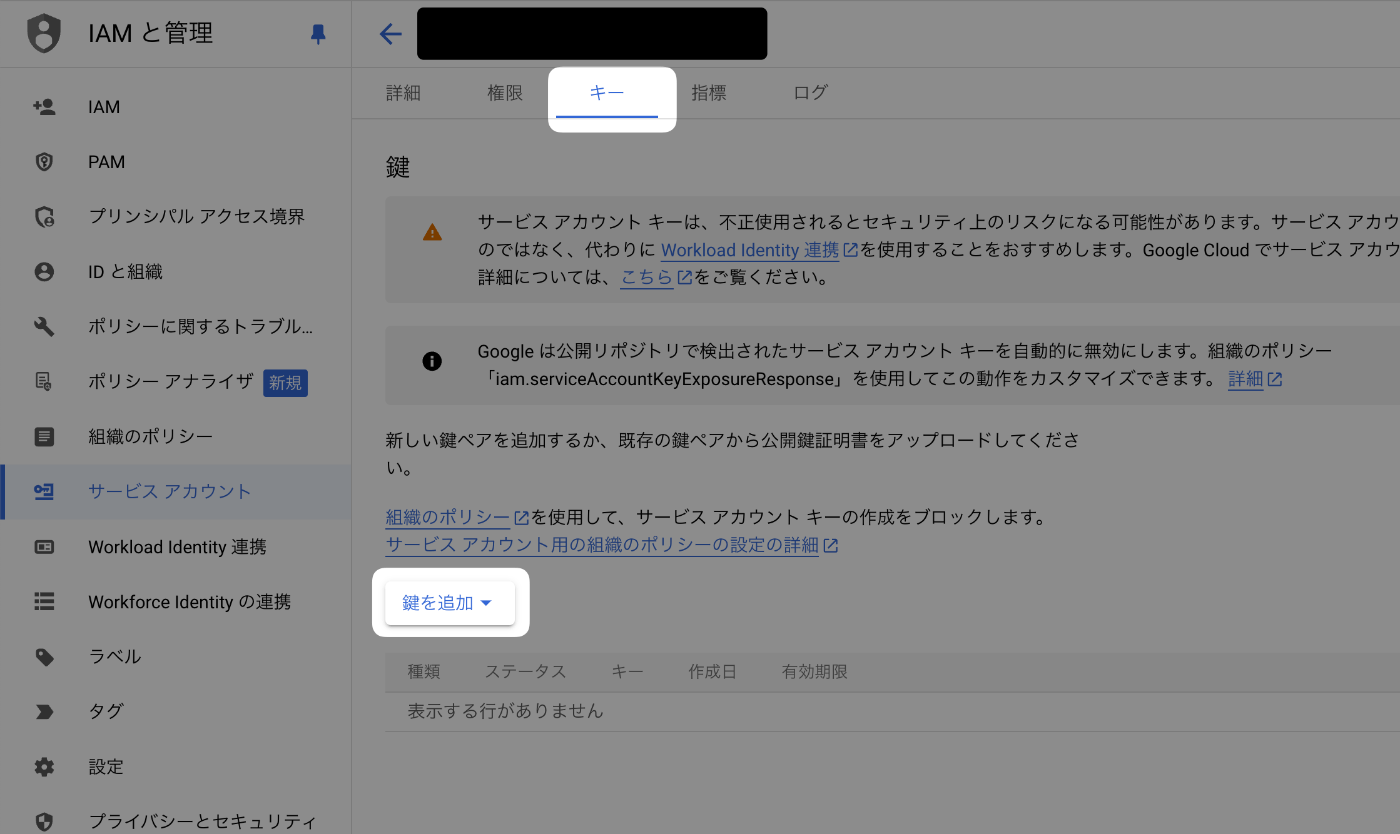Click the ポリシー アナライザ document icon
This screenshot has width=1400, height=834.
[x=44, y=382]
